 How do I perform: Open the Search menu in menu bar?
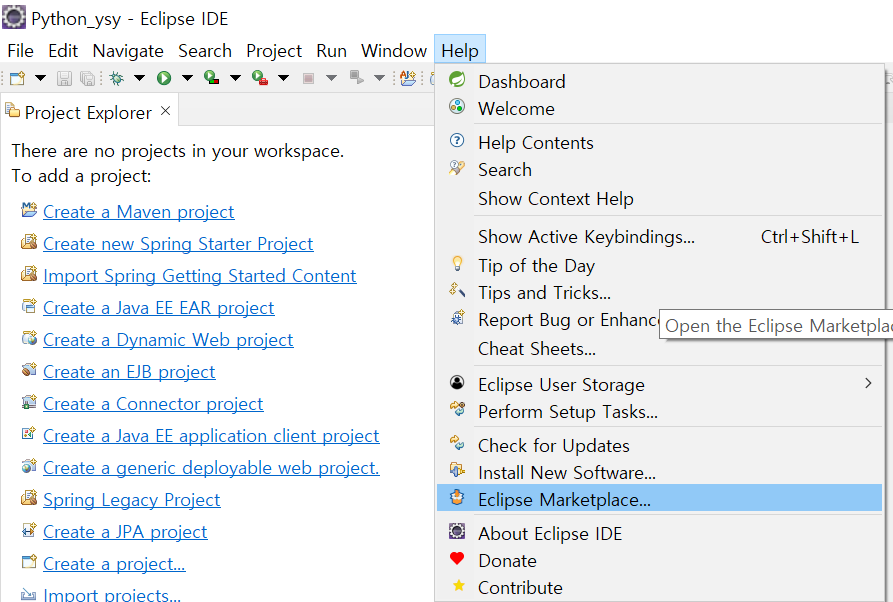(205, 51)
